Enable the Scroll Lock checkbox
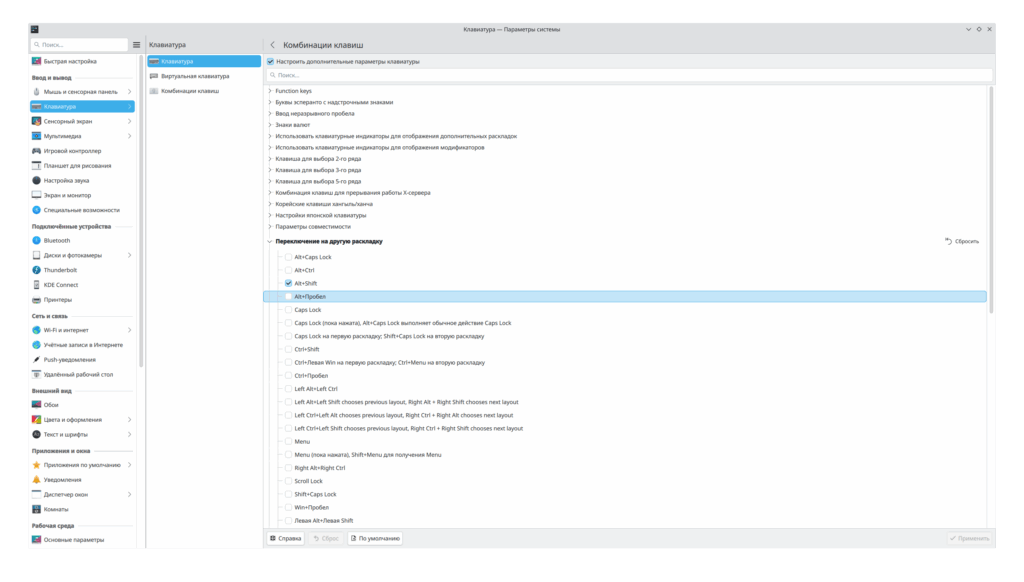1024x582 pixels. 289,481
